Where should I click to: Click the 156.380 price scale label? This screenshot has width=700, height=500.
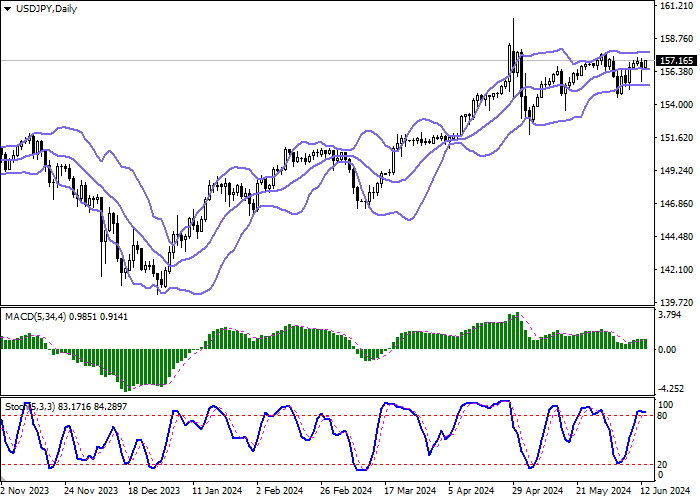tap(676, 72)
